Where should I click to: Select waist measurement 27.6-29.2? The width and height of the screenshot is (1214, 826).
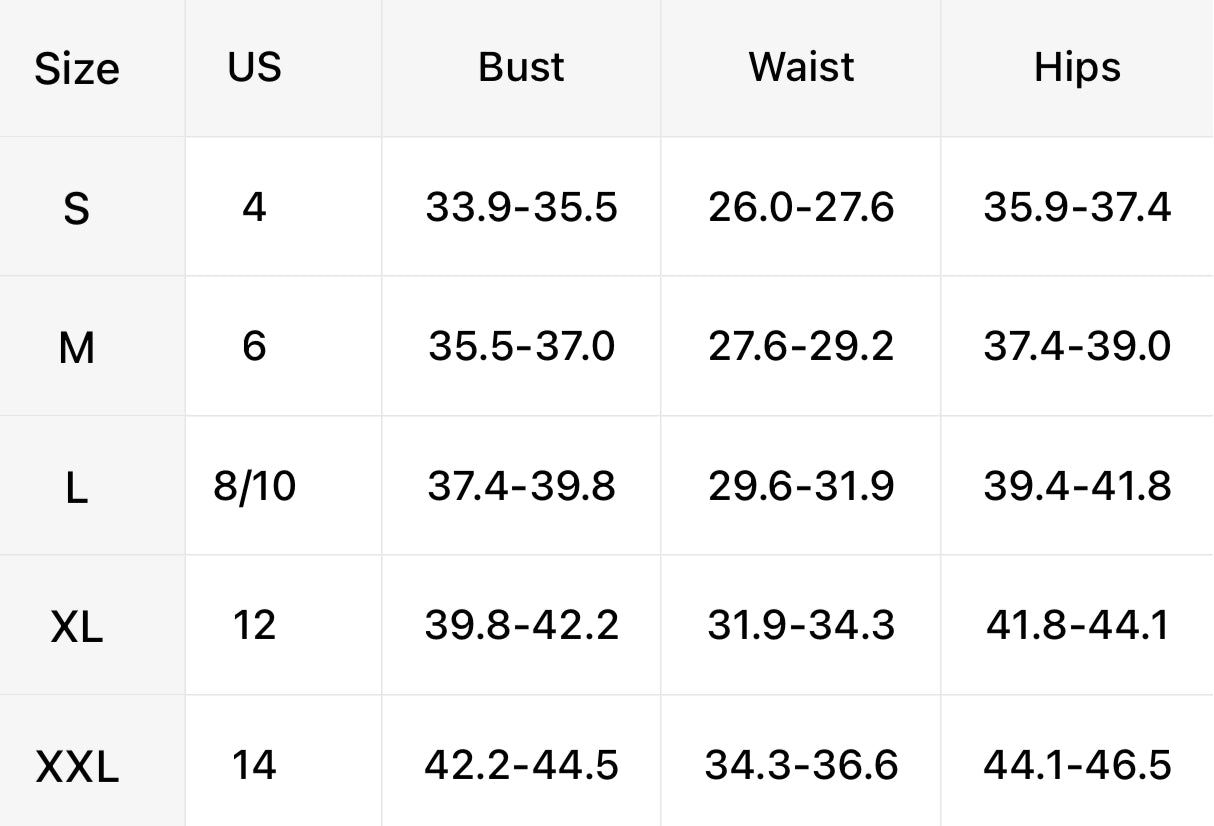point(801,347)
